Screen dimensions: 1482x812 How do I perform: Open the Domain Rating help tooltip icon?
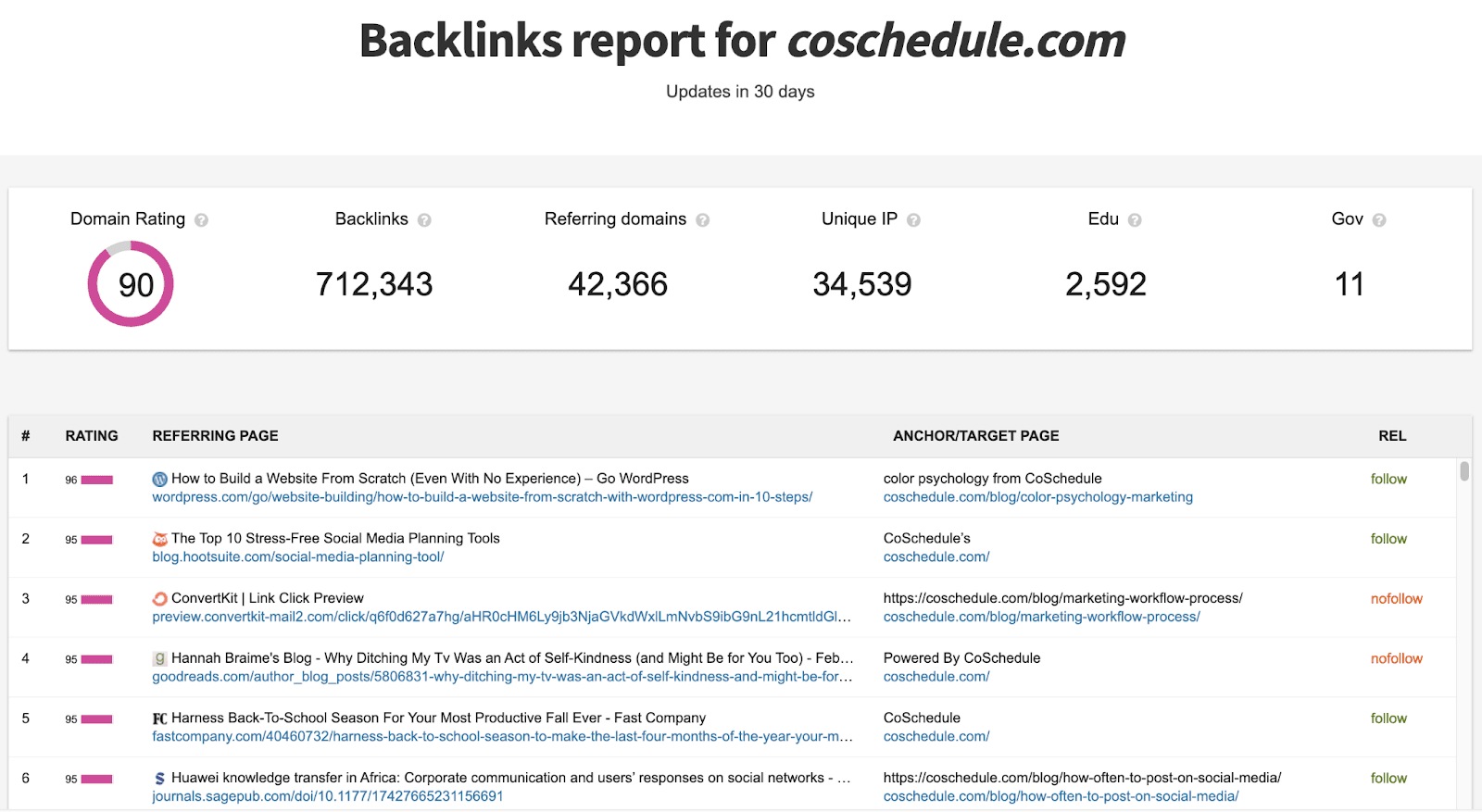(203, 219)
